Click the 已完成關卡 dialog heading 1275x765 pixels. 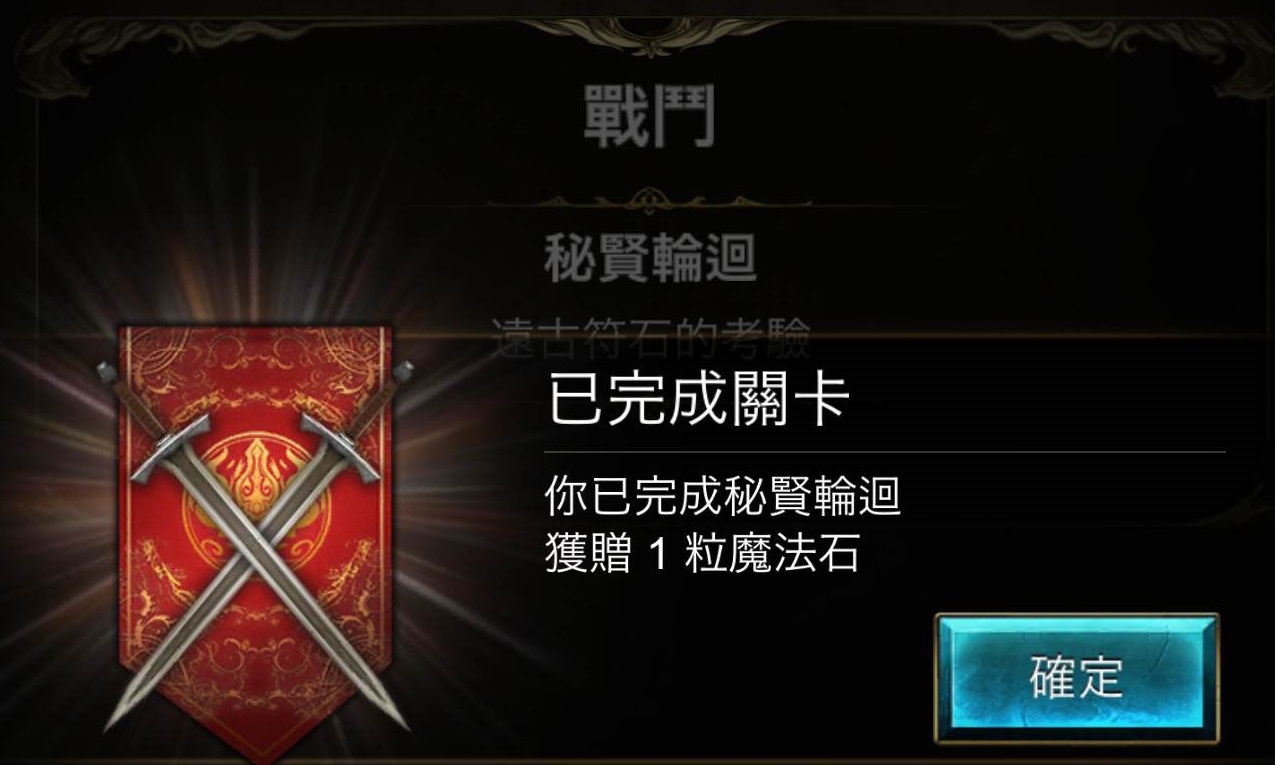click(x=698, y=398)
